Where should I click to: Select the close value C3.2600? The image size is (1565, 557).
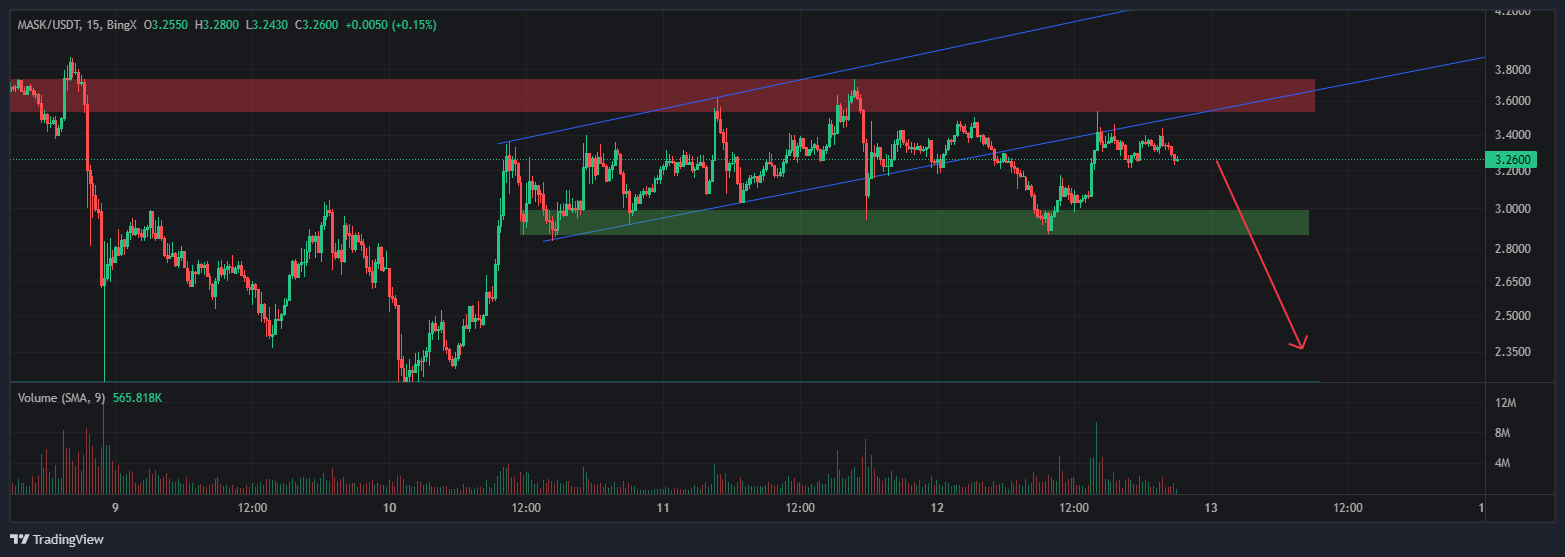[316, 24]
